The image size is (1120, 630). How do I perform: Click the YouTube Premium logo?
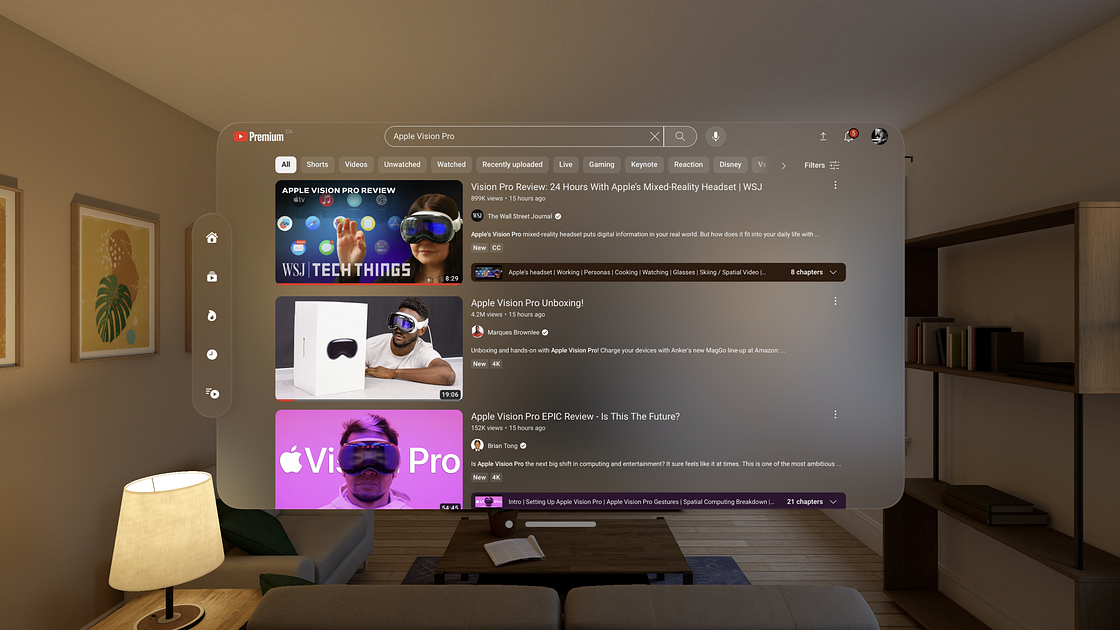pyautogui.click(x=259, y=136)
